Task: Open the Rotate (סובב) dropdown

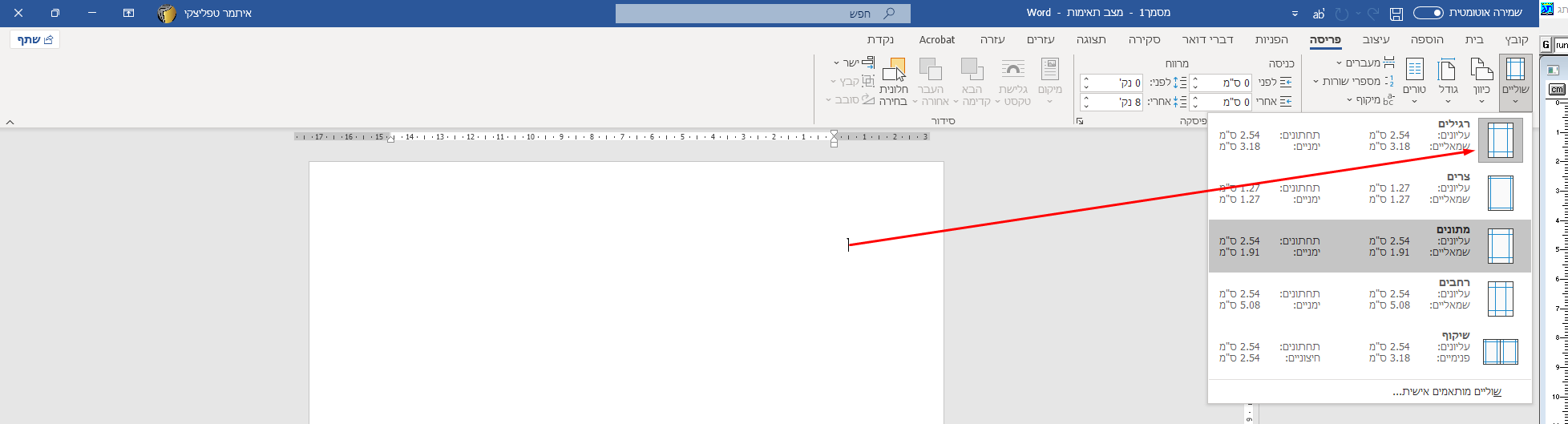Action: 850,100
